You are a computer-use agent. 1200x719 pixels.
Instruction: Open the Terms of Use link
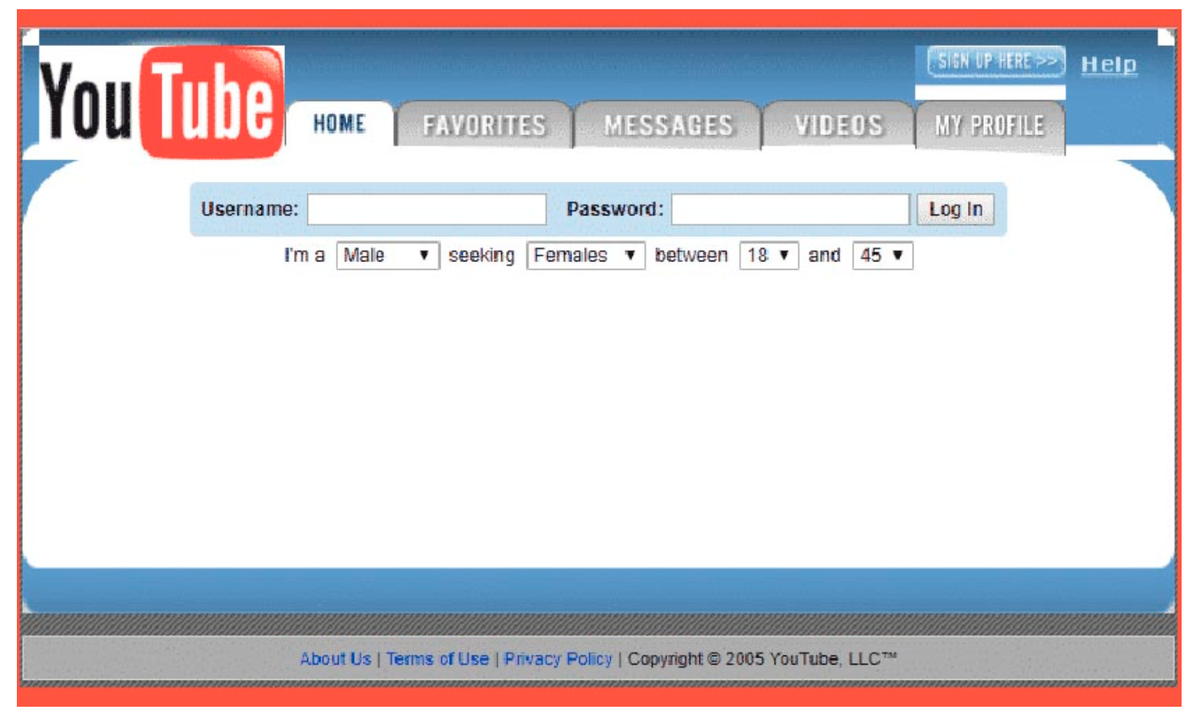click(x=438, y=658)
